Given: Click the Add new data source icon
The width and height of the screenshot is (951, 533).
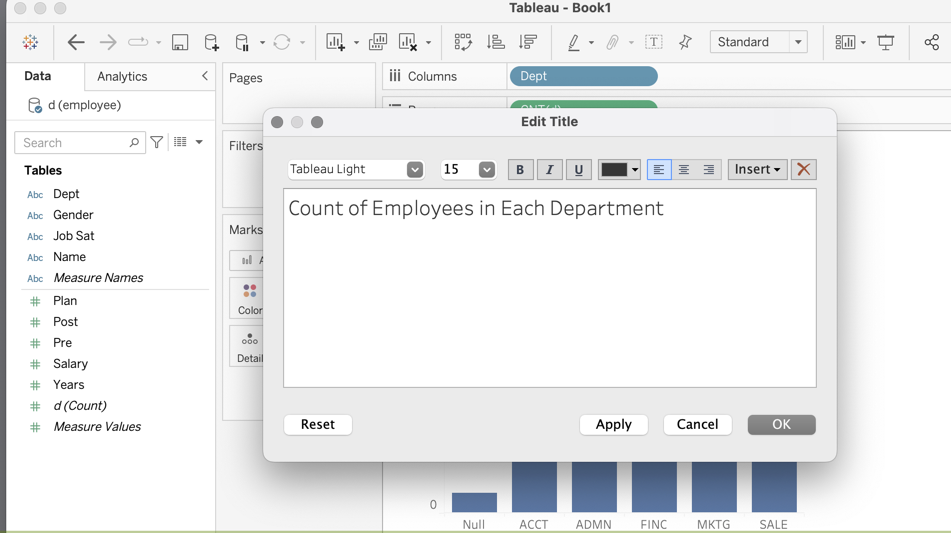Looking at the screenshot, I should 211,43.
